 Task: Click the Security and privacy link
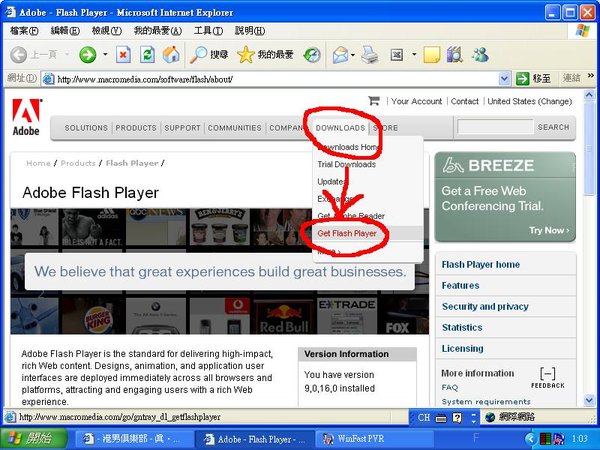485,307
